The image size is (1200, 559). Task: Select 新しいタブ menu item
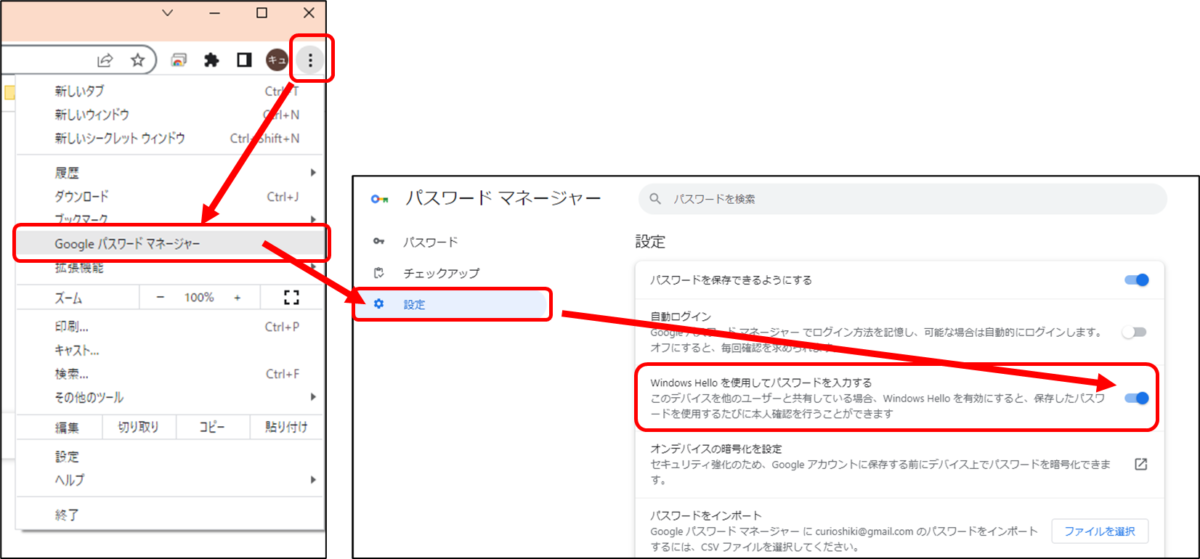(x=171, y=91)
